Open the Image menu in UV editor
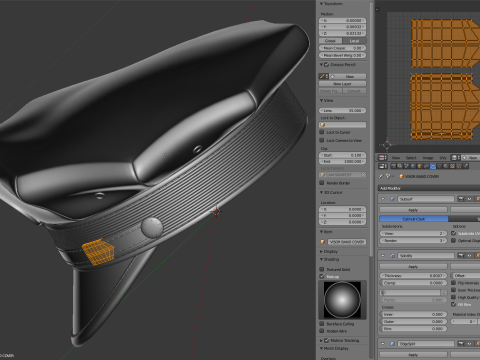Image resolution: width=480 pixels, height=360 pixels. point(428,158)
